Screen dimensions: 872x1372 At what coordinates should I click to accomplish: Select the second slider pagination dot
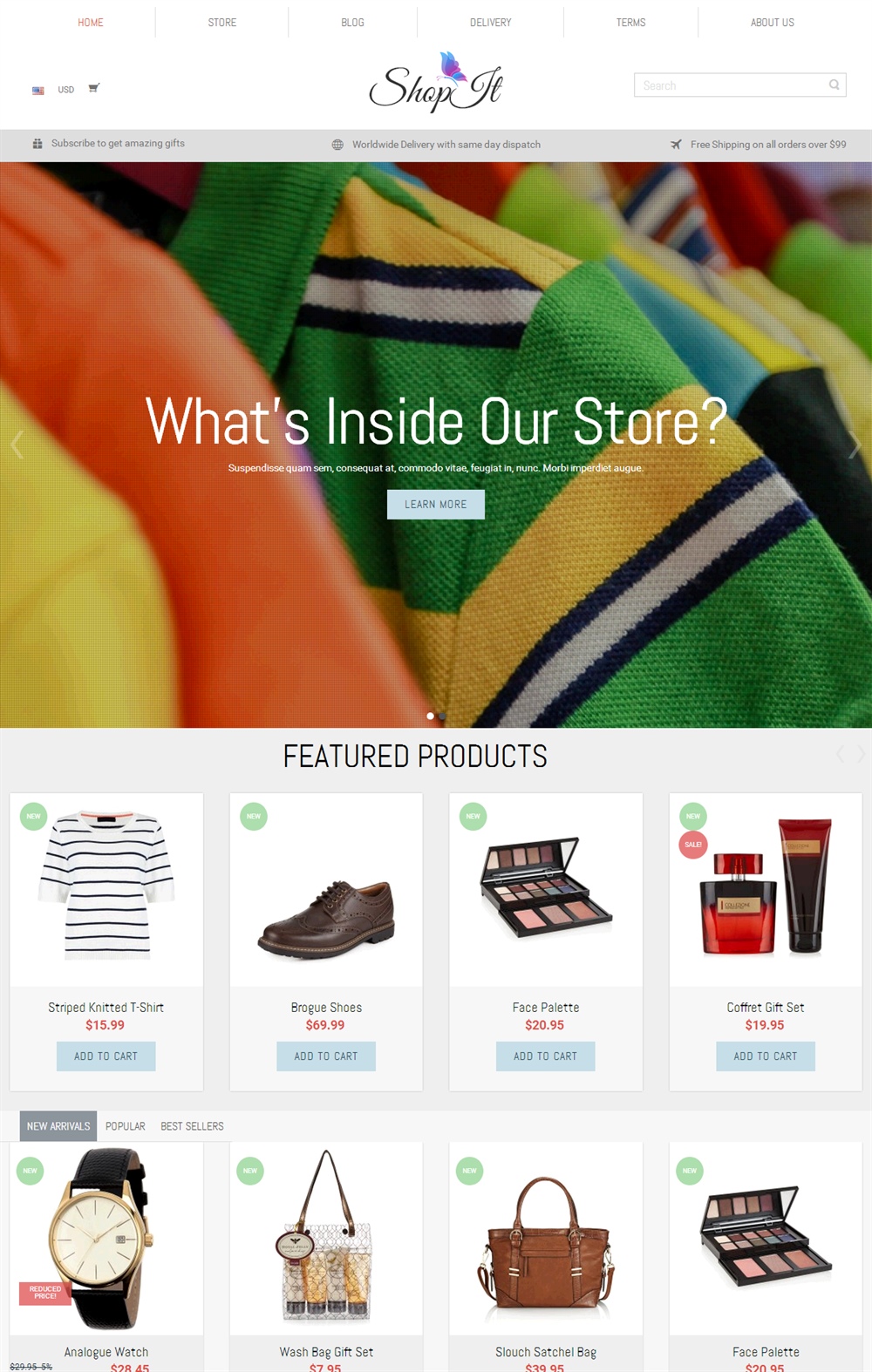coord(442,716)
